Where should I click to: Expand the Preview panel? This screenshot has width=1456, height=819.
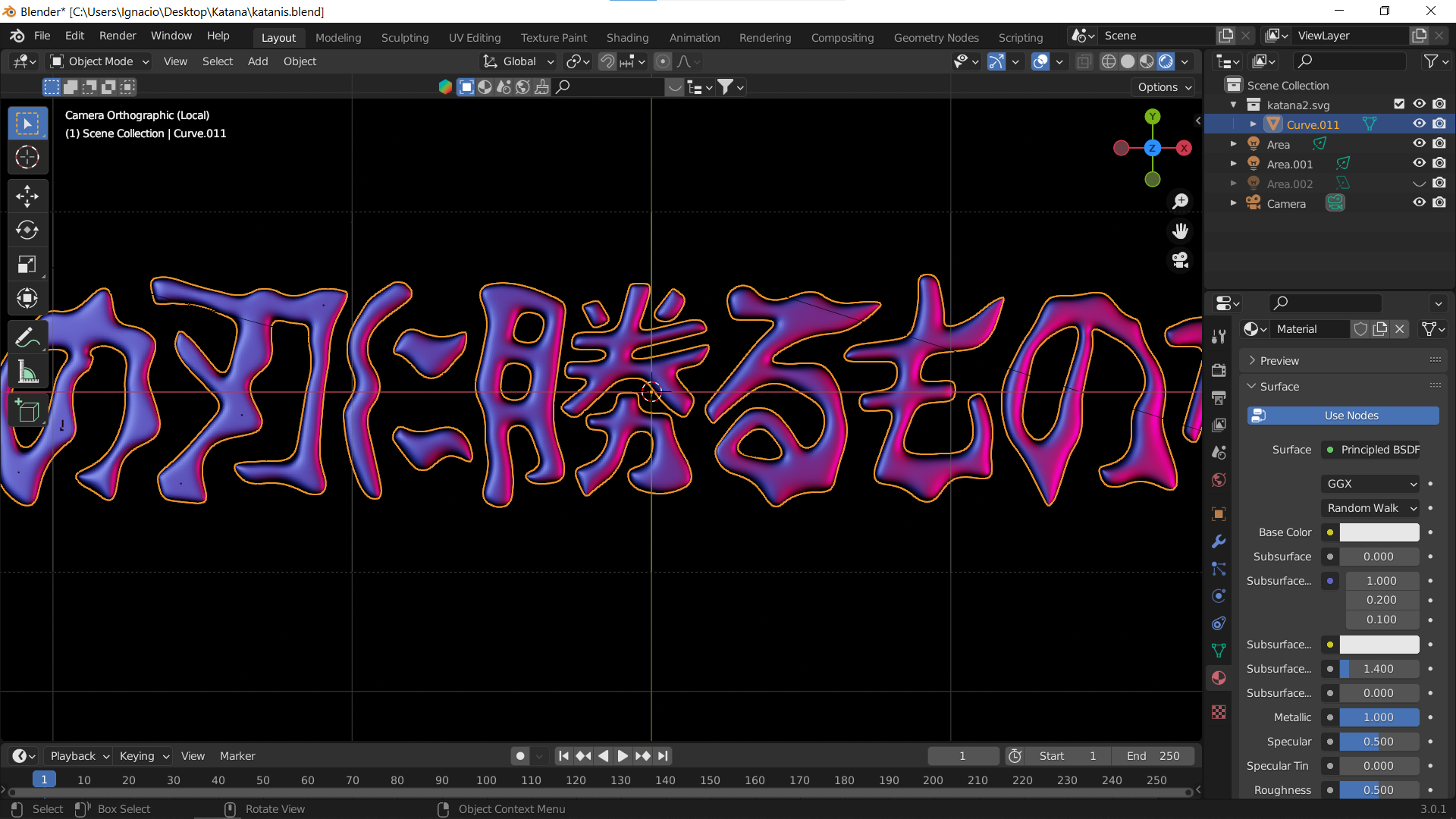[1279, 361]
